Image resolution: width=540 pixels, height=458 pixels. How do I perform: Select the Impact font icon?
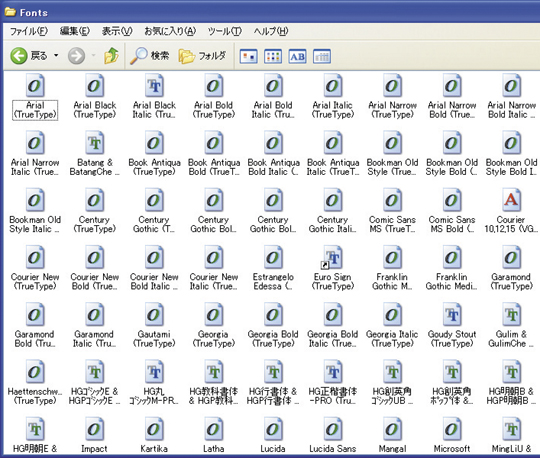[95, 429]
